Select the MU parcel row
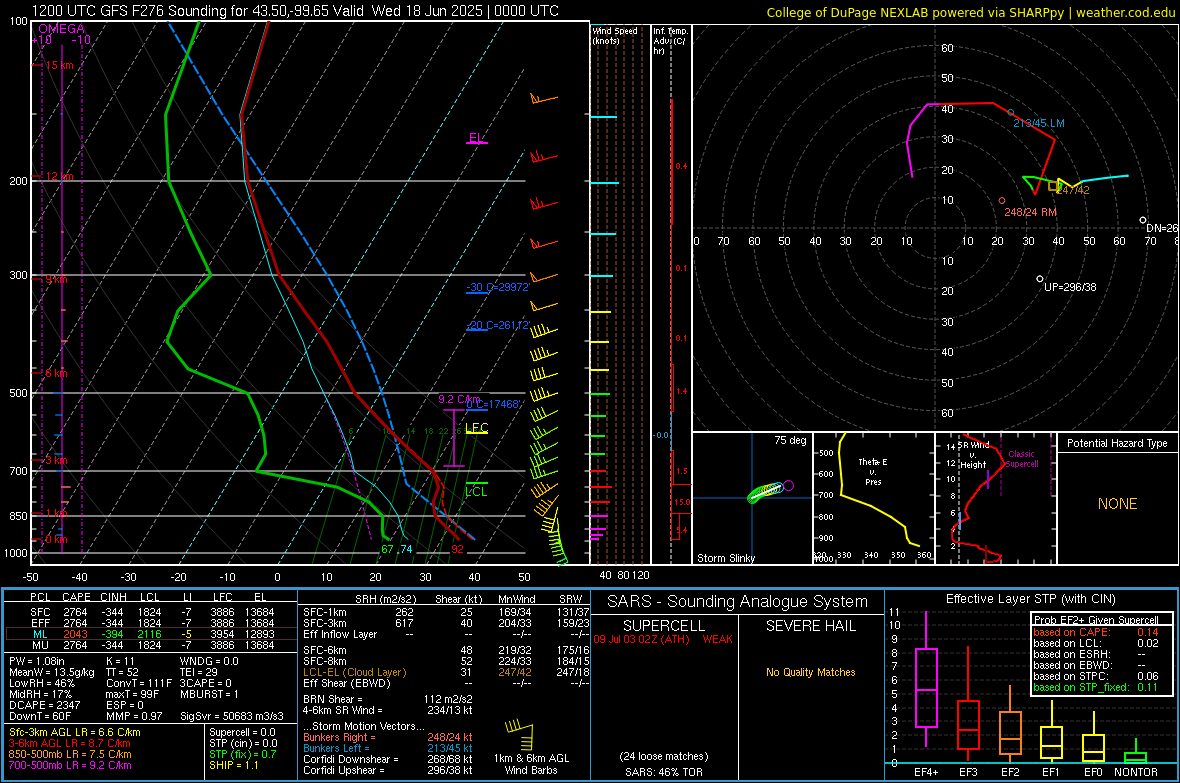The width and height of the screenshot is (1180, 783). click(151, 645)
